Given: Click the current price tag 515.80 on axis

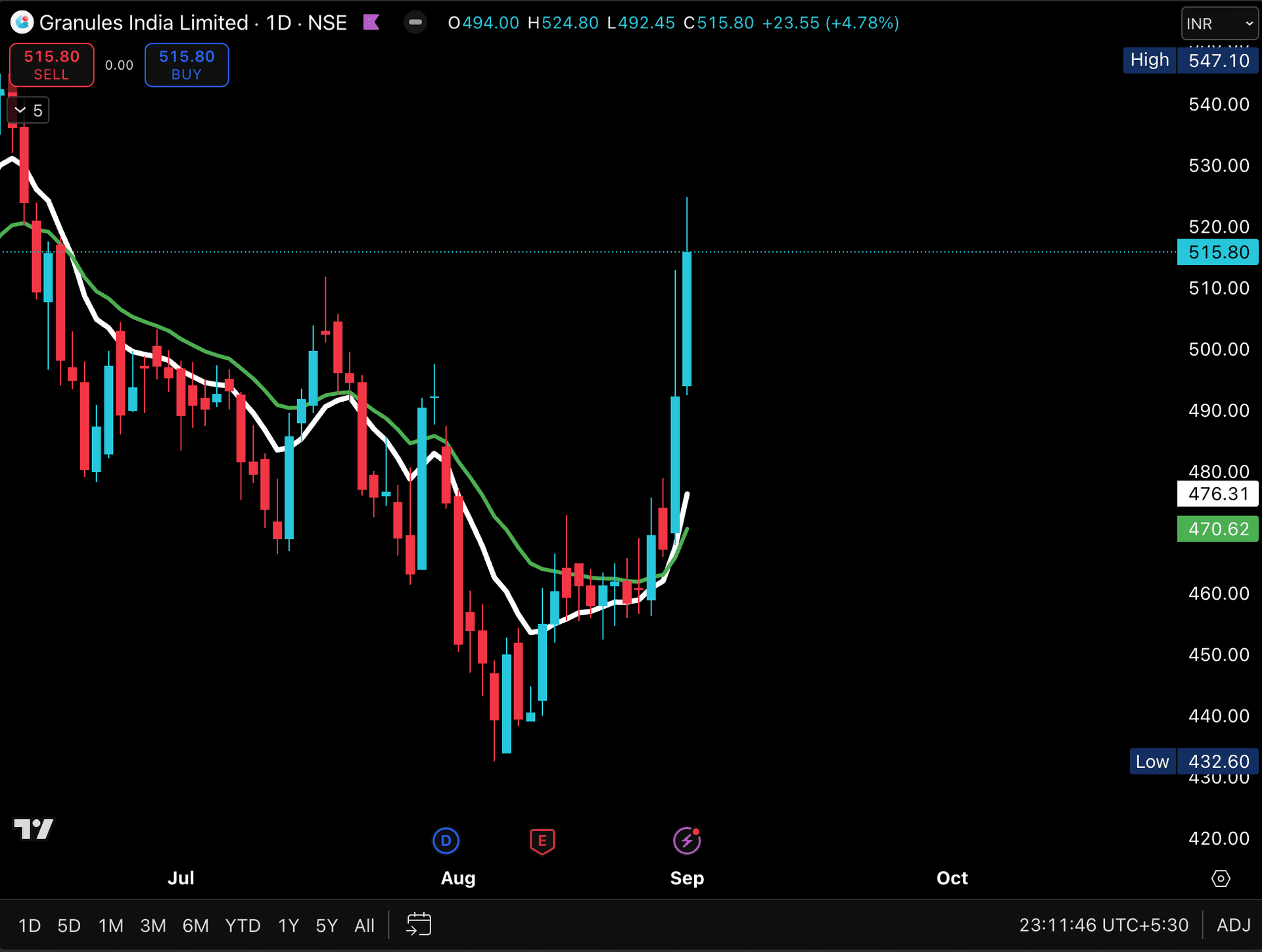Looking at the screenshot, I should point(1218,252).
